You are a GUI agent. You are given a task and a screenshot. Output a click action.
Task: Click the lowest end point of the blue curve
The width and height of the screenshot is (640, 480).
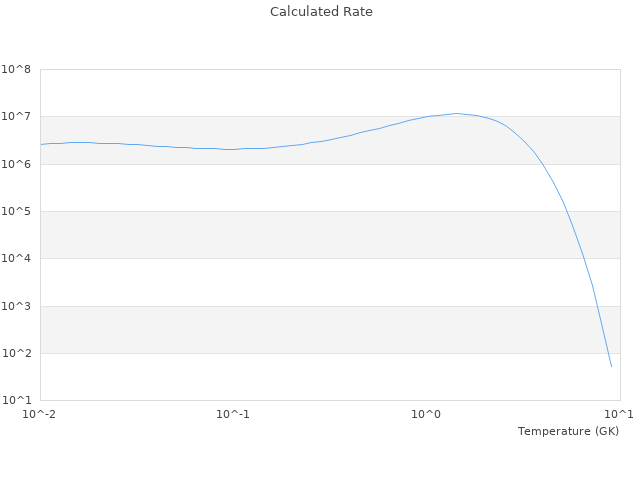tap(611, 367)
